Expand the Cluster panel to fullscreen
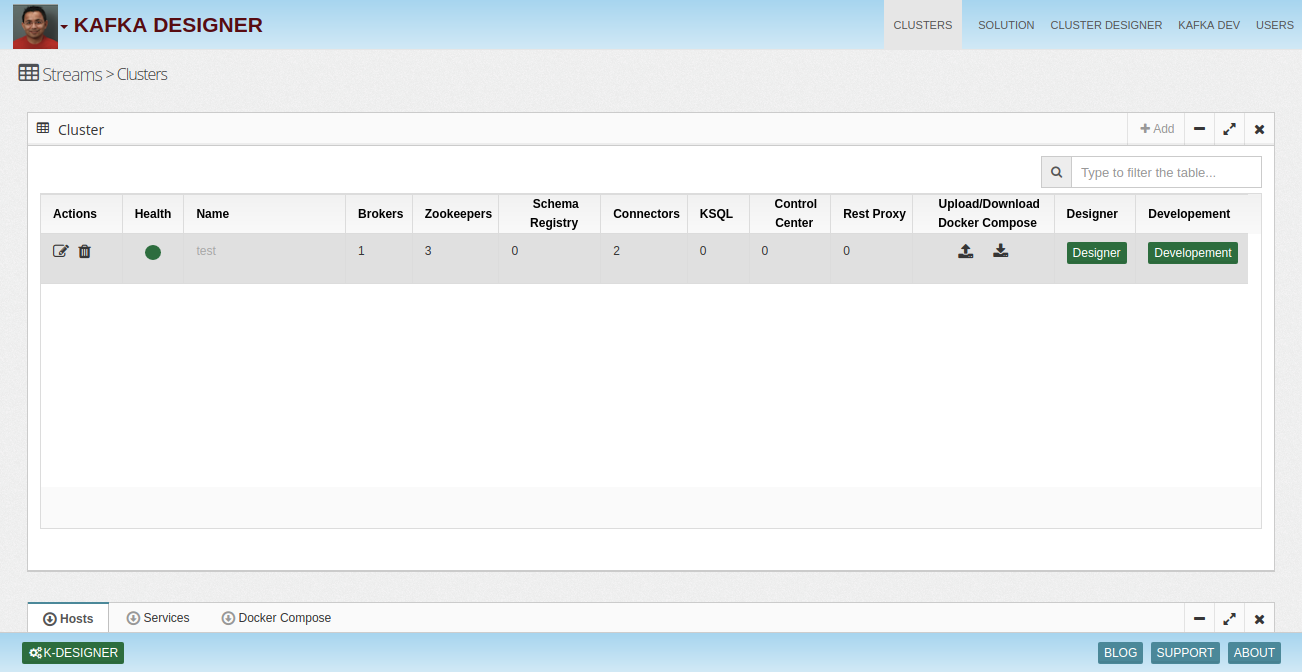The width and height of the screenshot is (1302, 672). pos(1229,129)
